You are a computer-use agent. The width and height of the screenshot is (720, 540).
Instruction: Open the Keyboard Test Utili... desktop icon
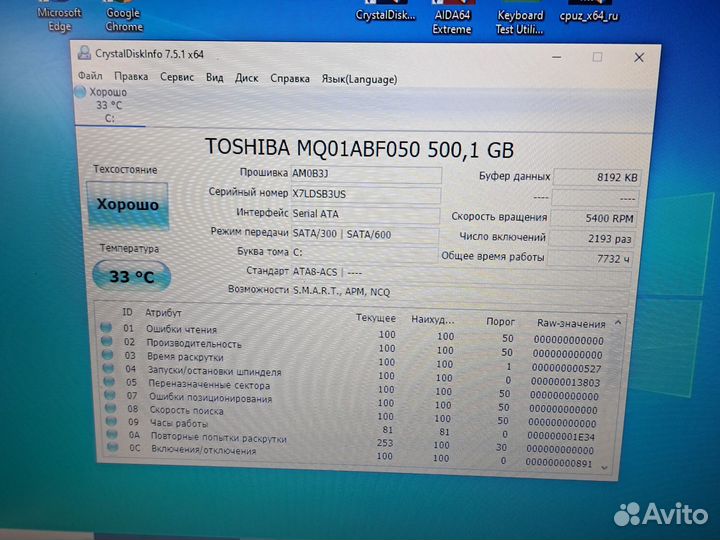(x=520, y=19)
